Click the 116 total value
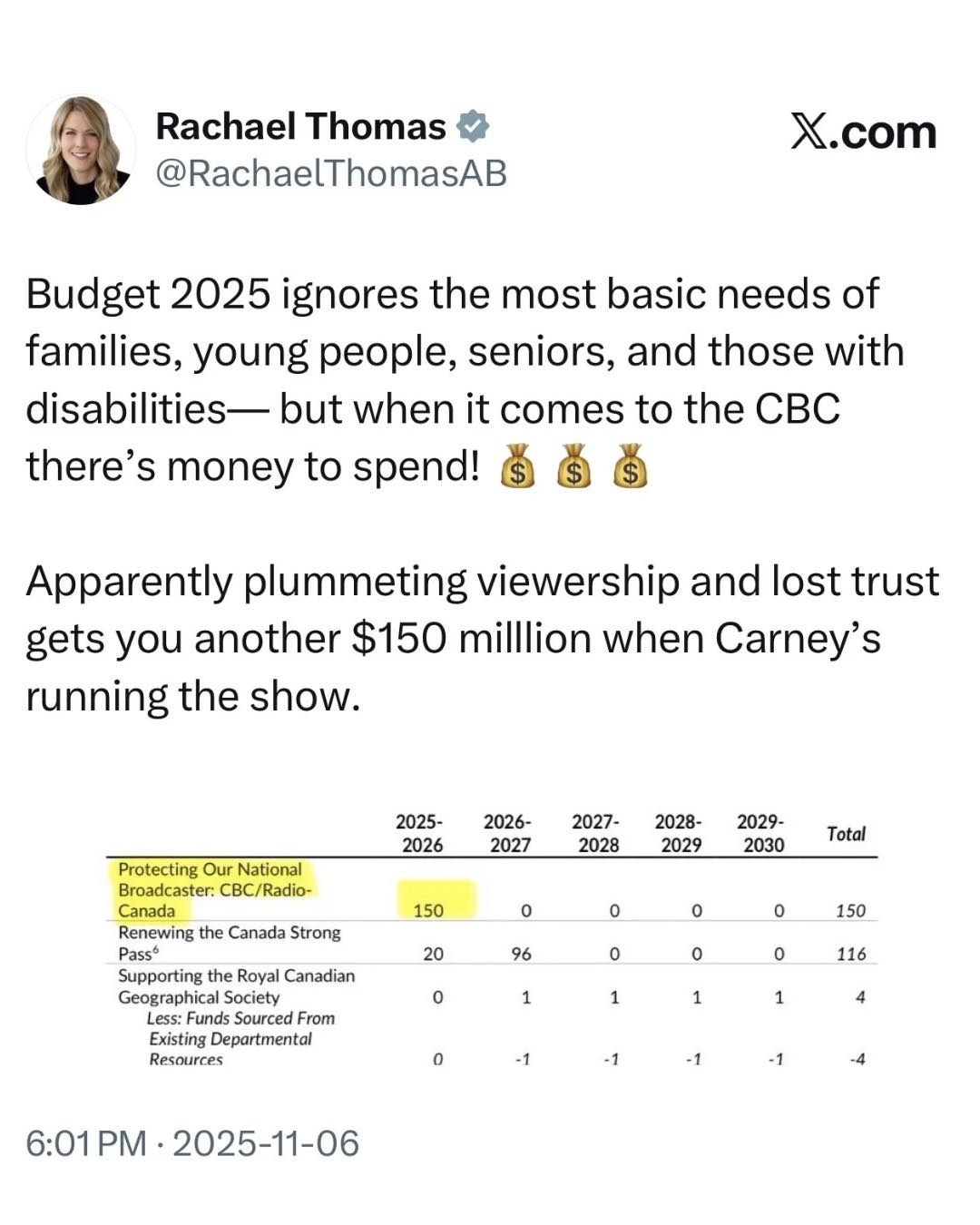 pos(851,954)
